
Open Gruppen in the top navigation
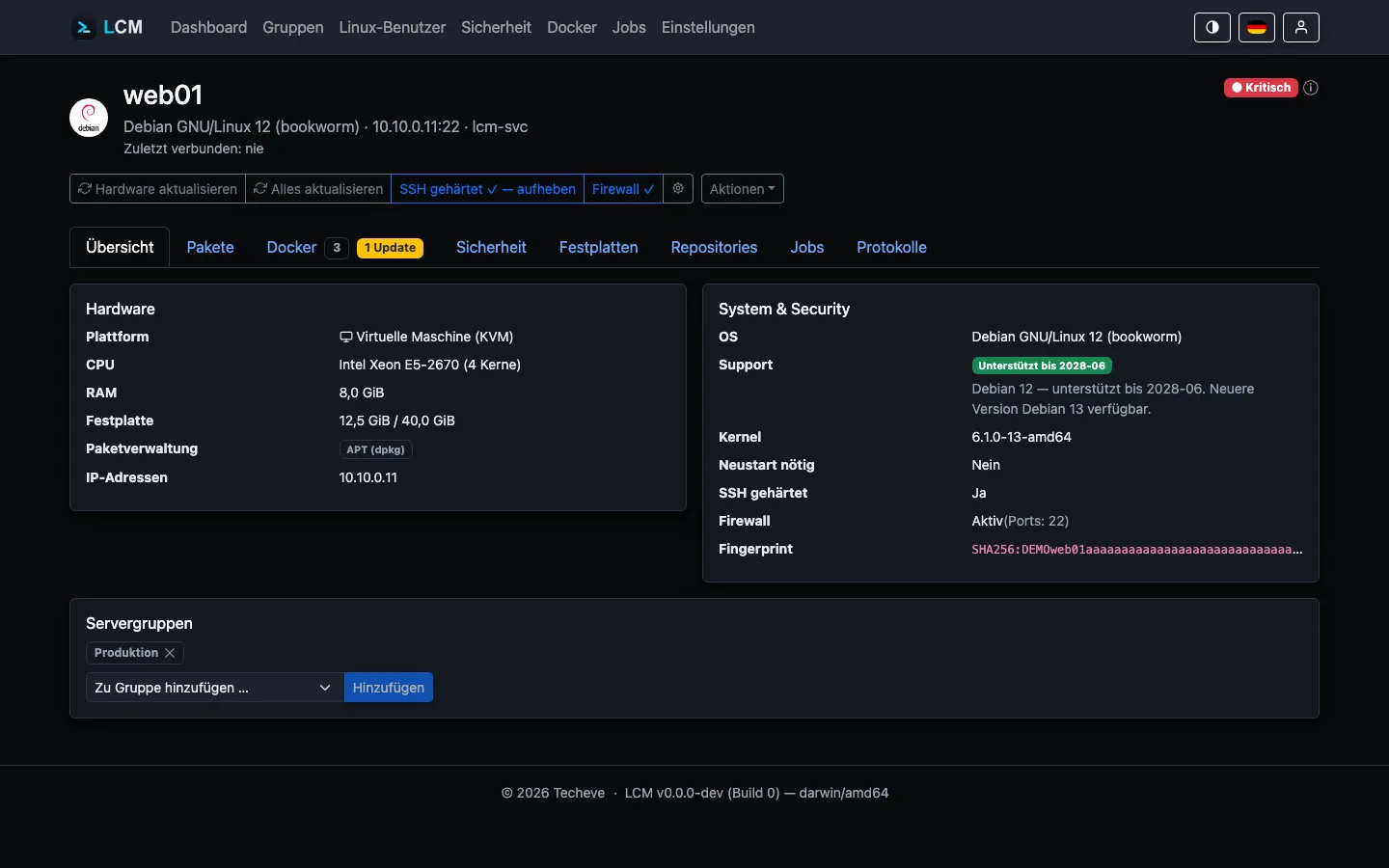click(293, 27)
